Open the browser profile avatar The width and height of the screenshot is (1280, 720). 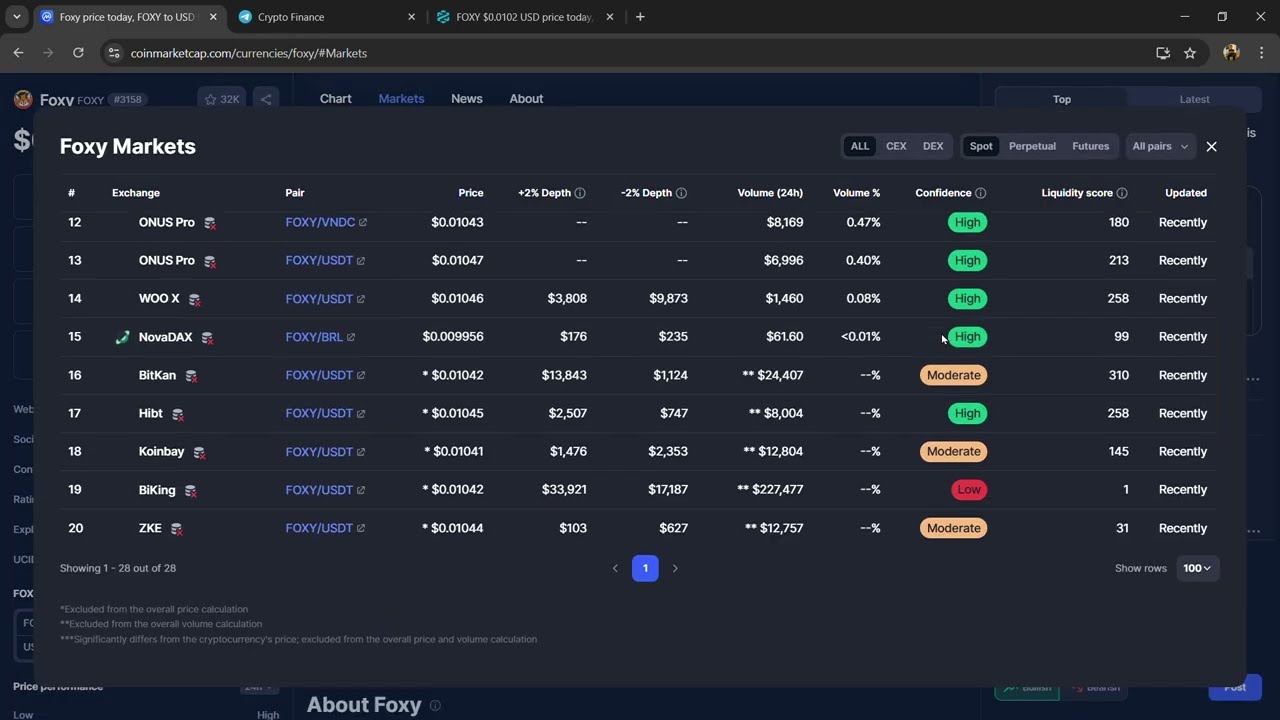[x=1231, y=53]
